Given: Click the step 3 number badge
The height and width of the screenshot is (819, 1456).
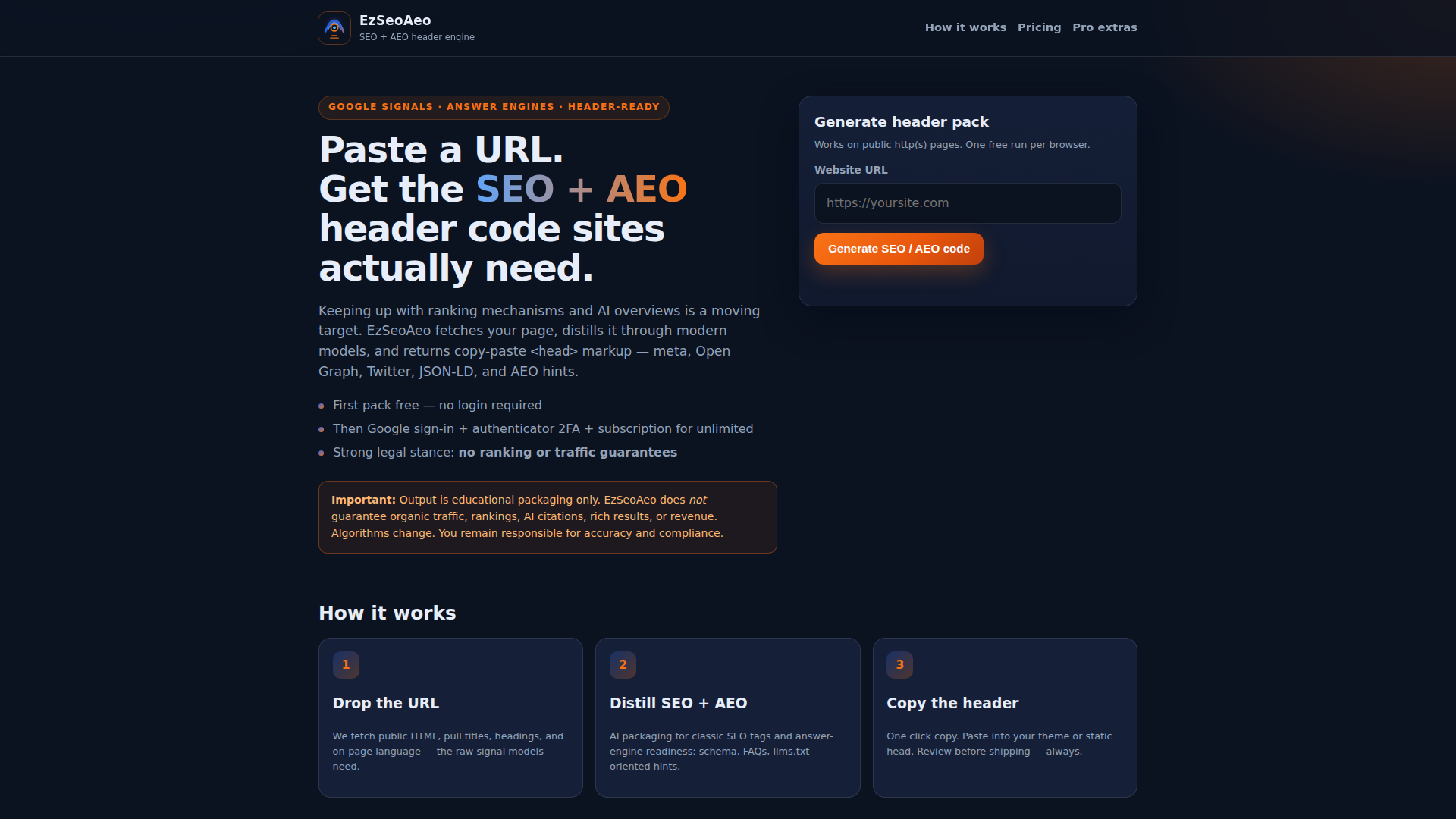Looking at the screenshot, I should coord(900,665).
